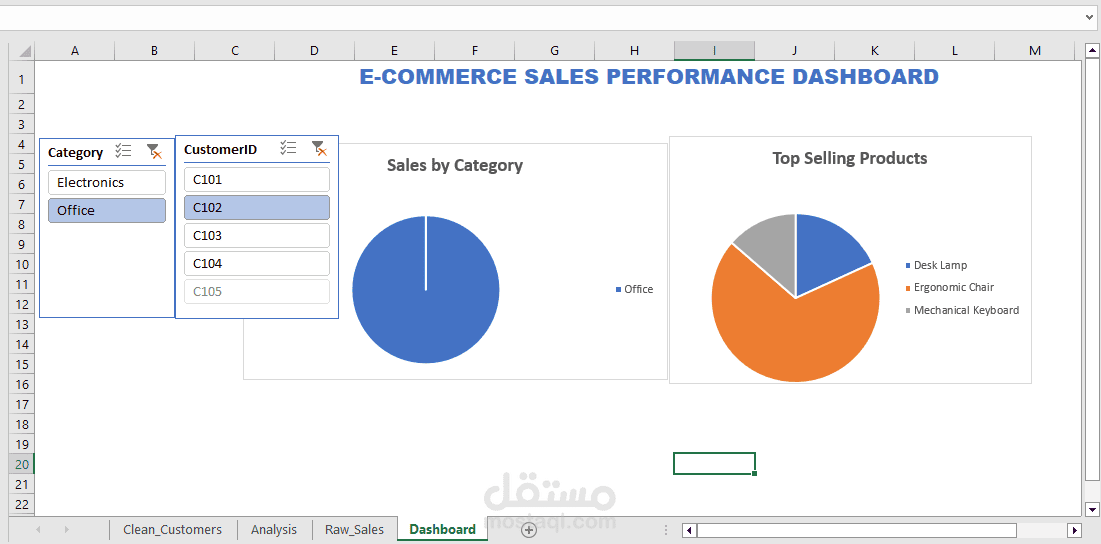
Task: Clear the filter on the CustomerID slicer
Action: [319, 147]
